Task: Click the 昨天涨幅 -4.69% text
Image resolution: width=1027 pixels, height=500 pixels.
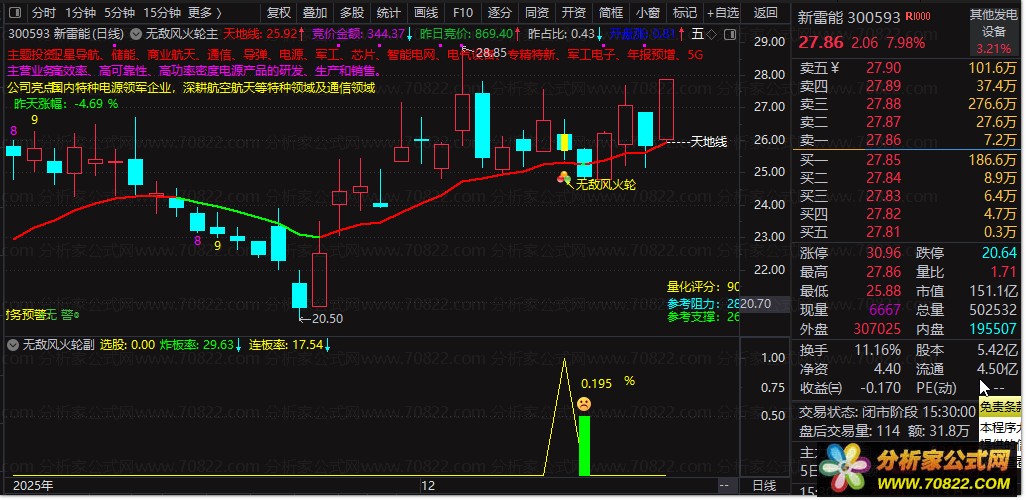Action: click(x=65, y=104)
